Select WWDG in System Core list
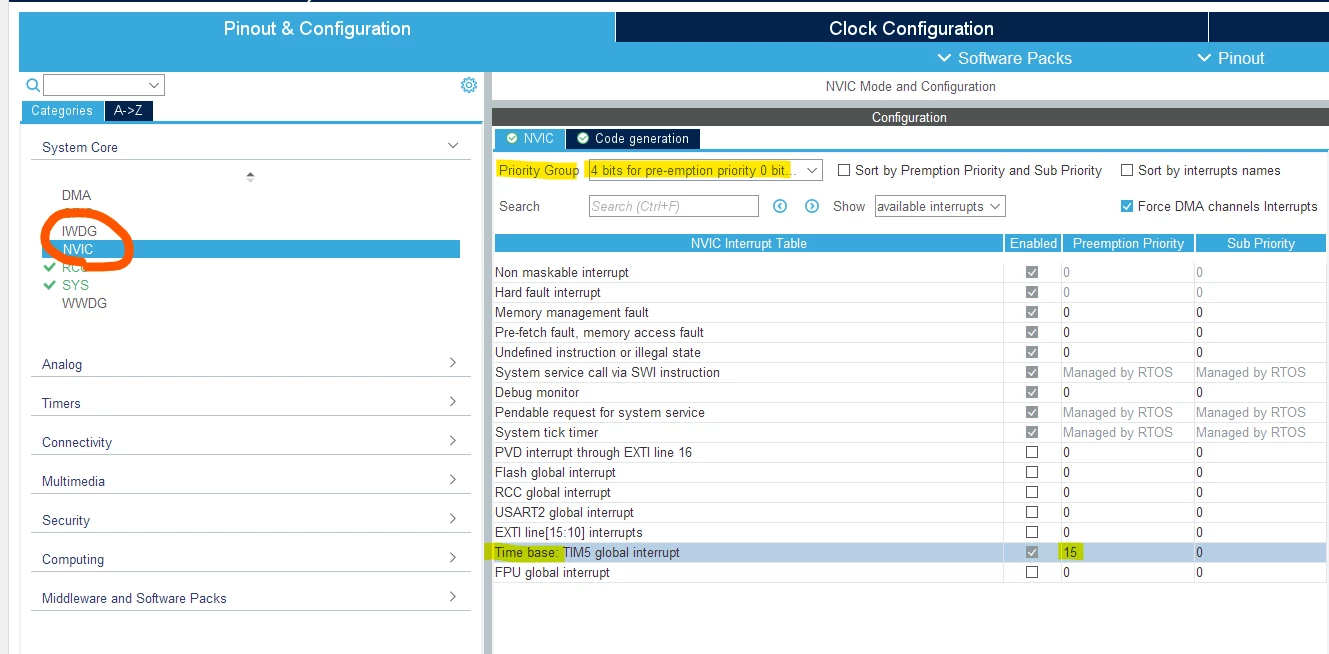This screenshot has height=654, width=1329. pyautogui.click(x=84, y=303)
